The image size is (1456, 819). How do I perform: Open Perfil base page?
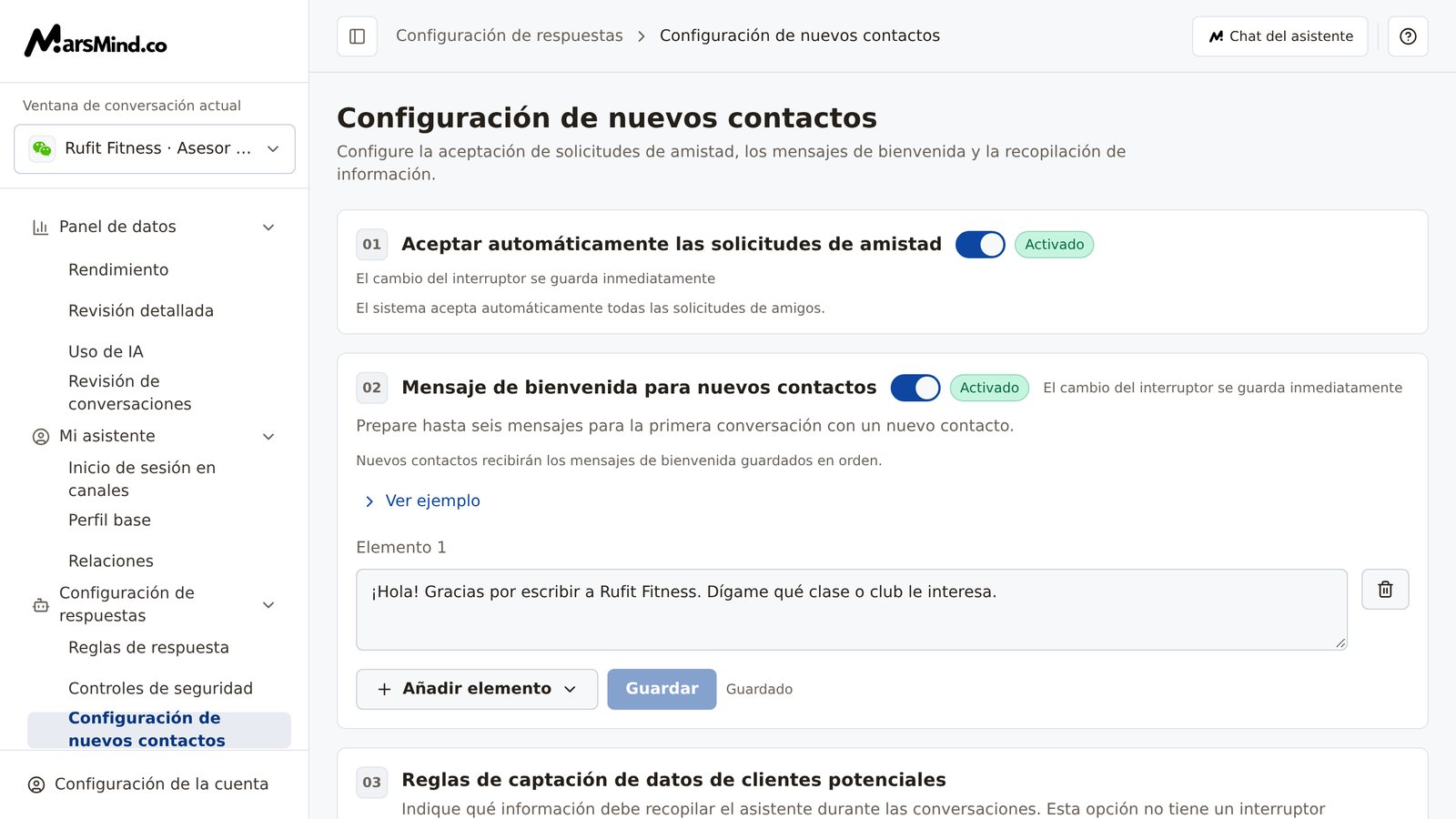[x=109, y=521]
